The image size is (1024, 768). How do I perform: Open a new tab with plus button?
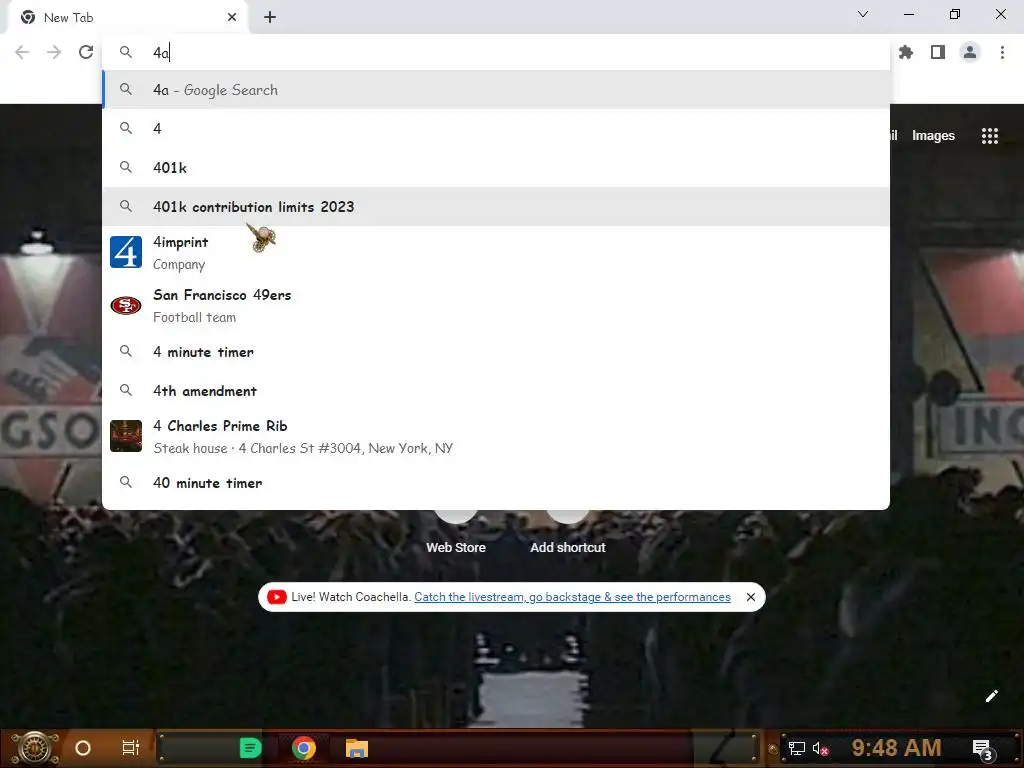270,18
